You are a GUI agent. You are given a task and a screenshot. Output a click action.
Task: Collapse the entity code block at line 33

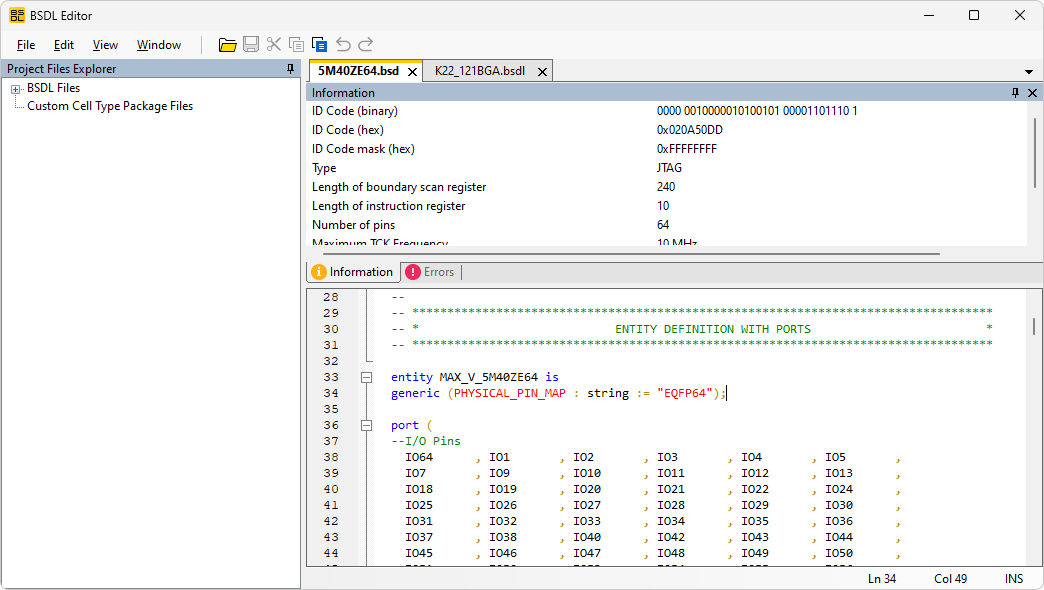coord(366,377)
